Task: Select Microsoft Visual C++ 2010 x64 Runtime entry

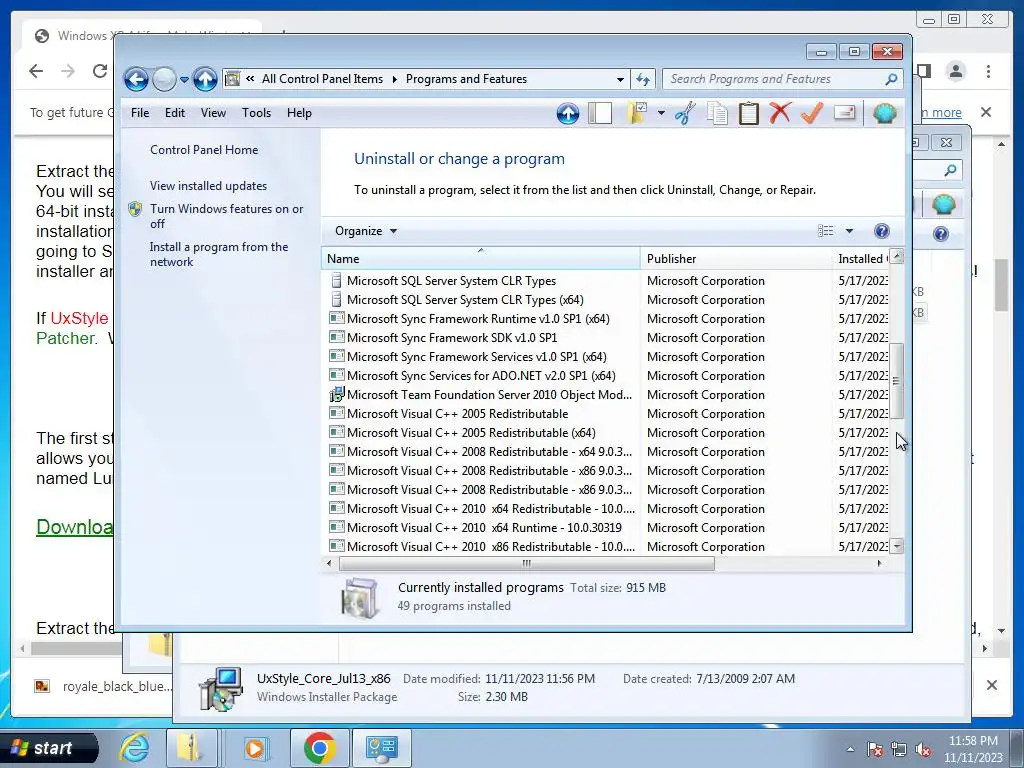Action: click(x=484, y=528)
